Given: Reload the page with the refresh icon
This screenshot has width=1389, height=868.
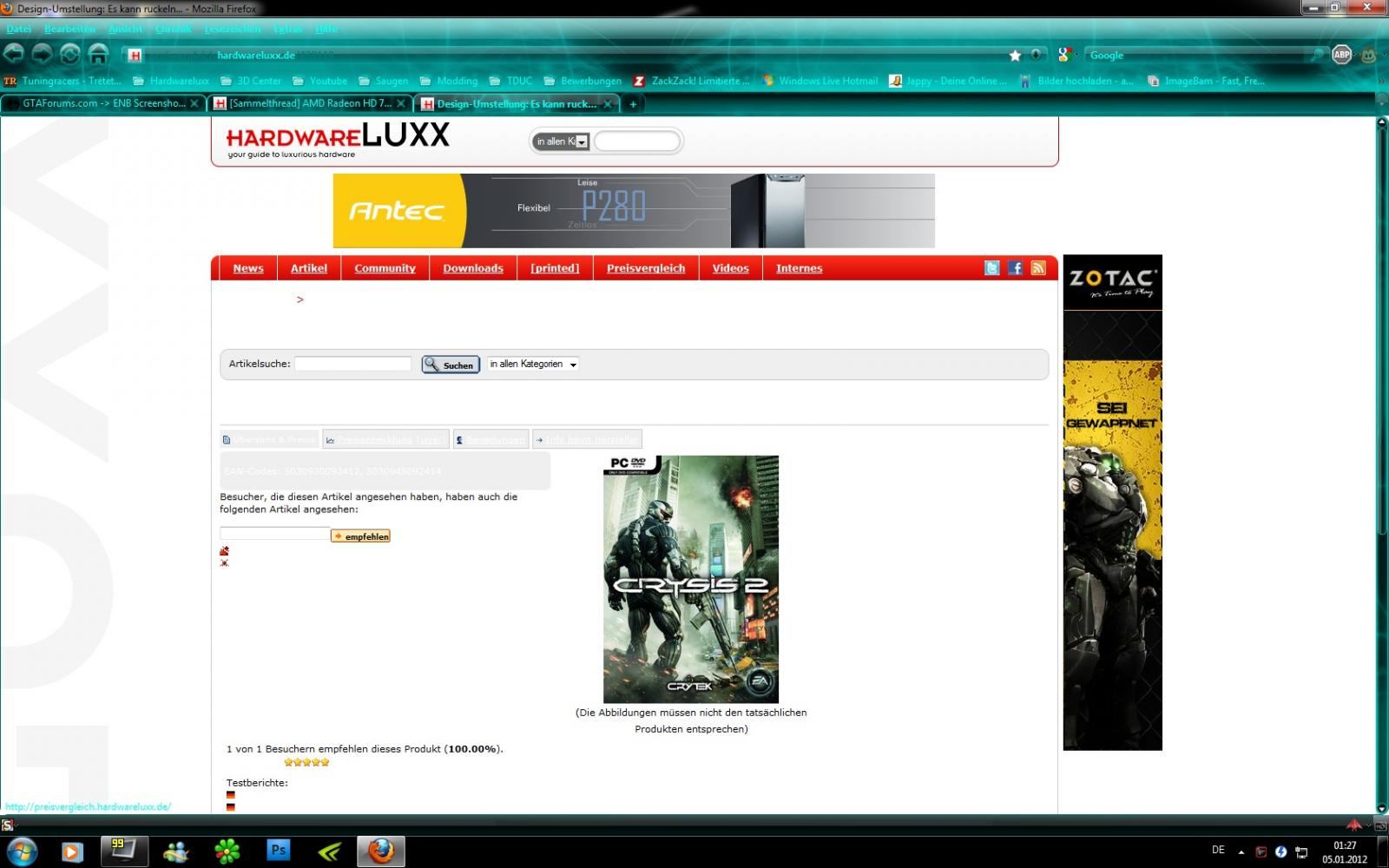Looking at the screenshot, I should click(70, 55).
